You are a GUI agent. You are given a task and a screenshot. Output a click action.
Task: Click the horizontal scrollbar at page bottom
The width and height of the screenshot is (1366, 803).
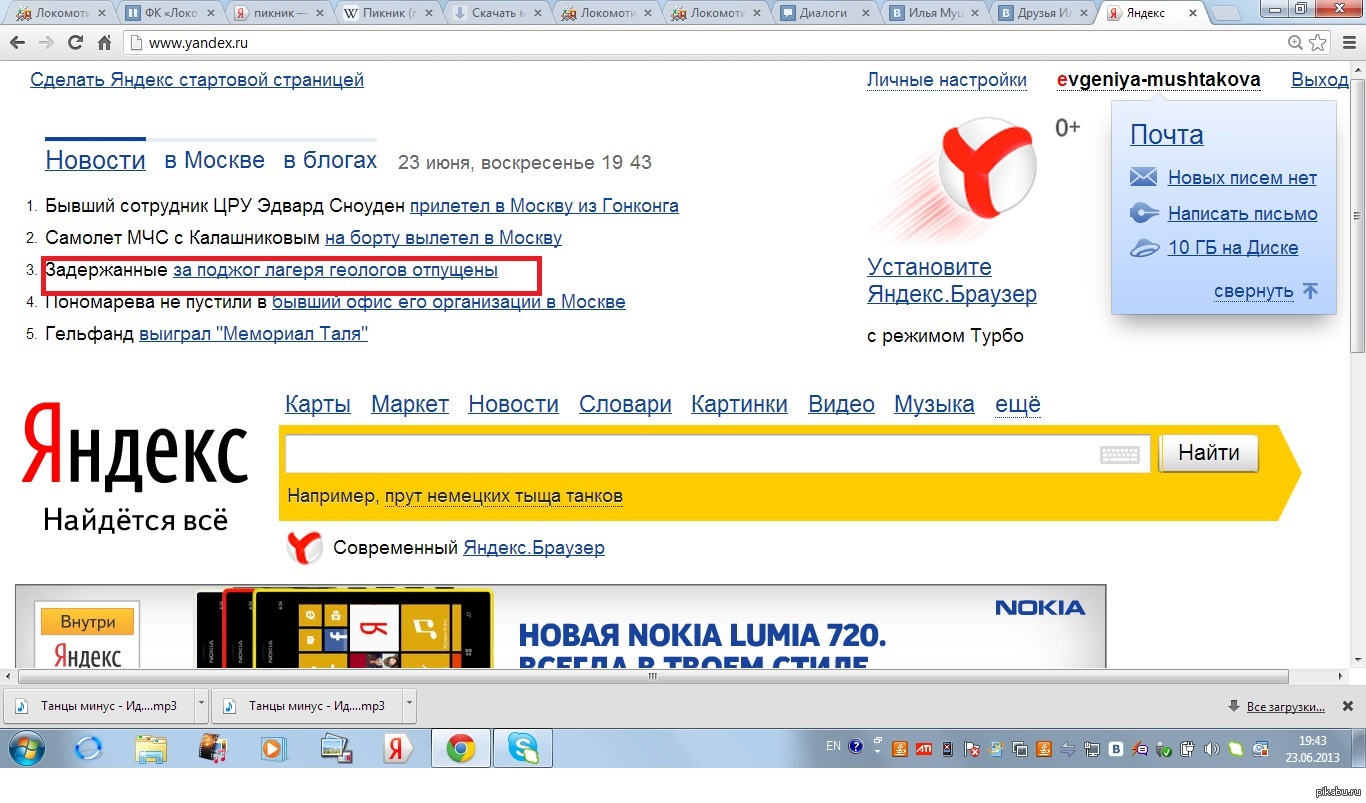pyautogui.click(x=655, y=676)
